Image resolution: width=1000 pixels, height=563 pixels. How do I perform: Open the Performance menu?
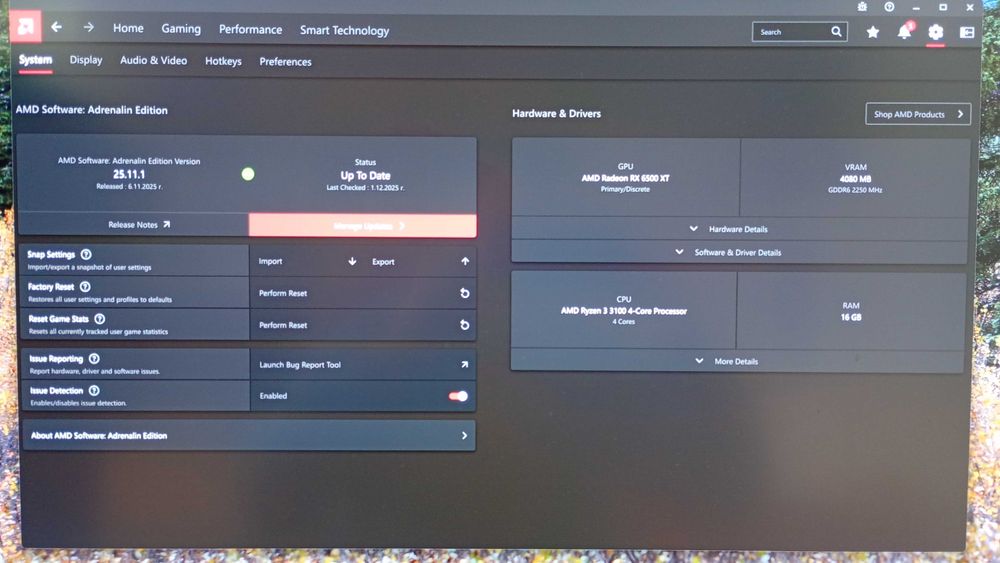250,29
